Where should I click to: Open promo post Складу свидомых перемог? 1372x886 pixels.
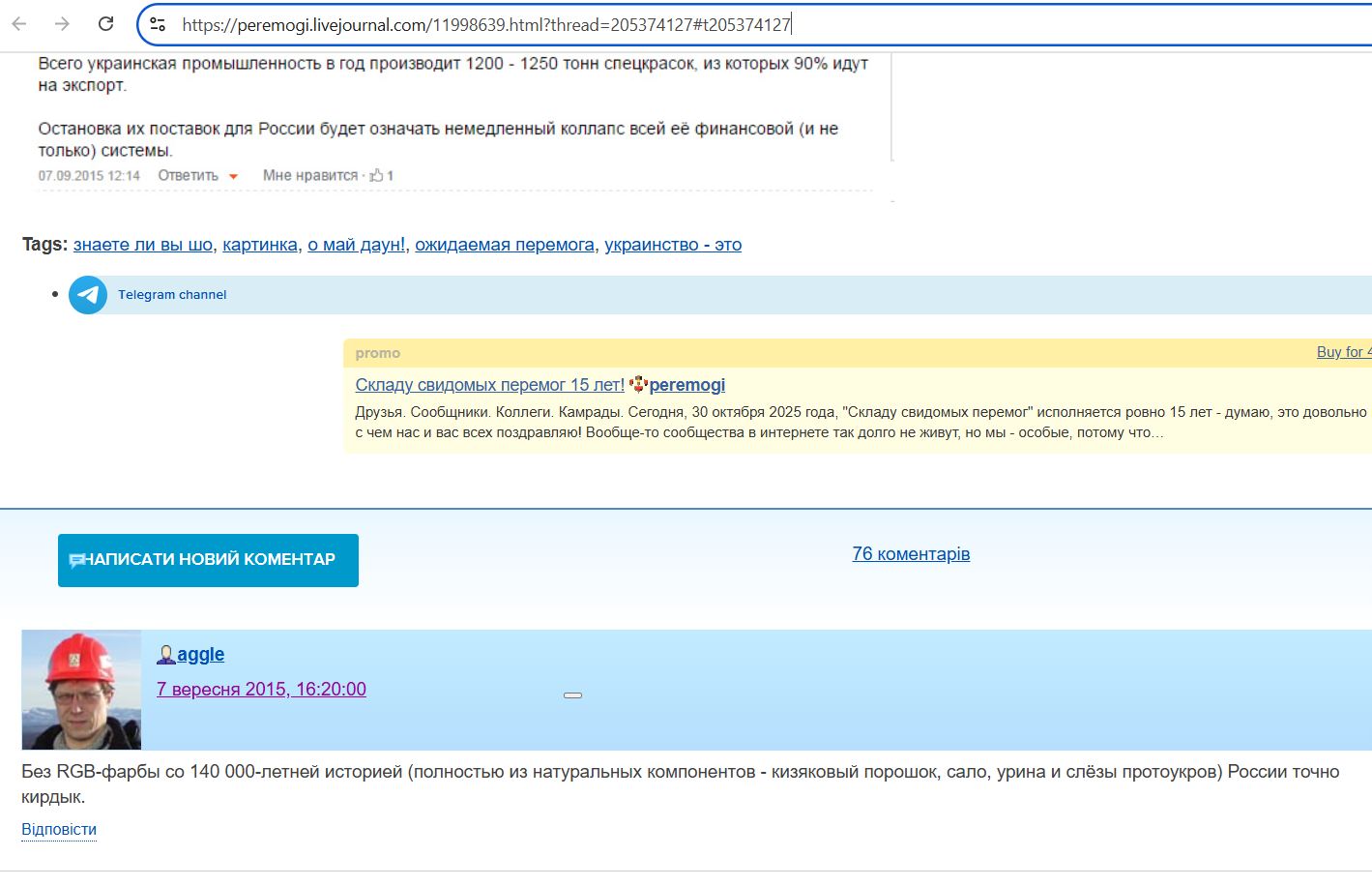(489, 385)
